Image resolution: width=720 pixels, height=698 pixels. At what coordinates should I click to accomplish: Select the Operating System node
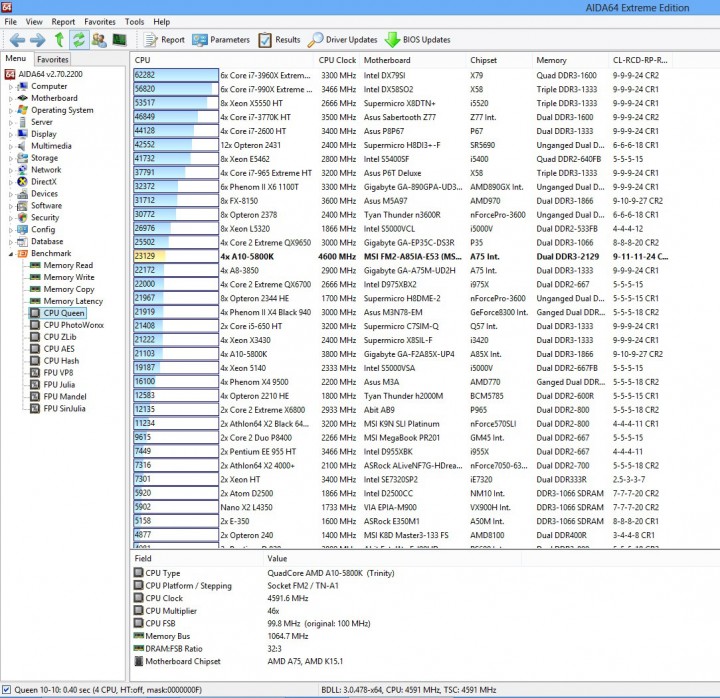[56, 110]
